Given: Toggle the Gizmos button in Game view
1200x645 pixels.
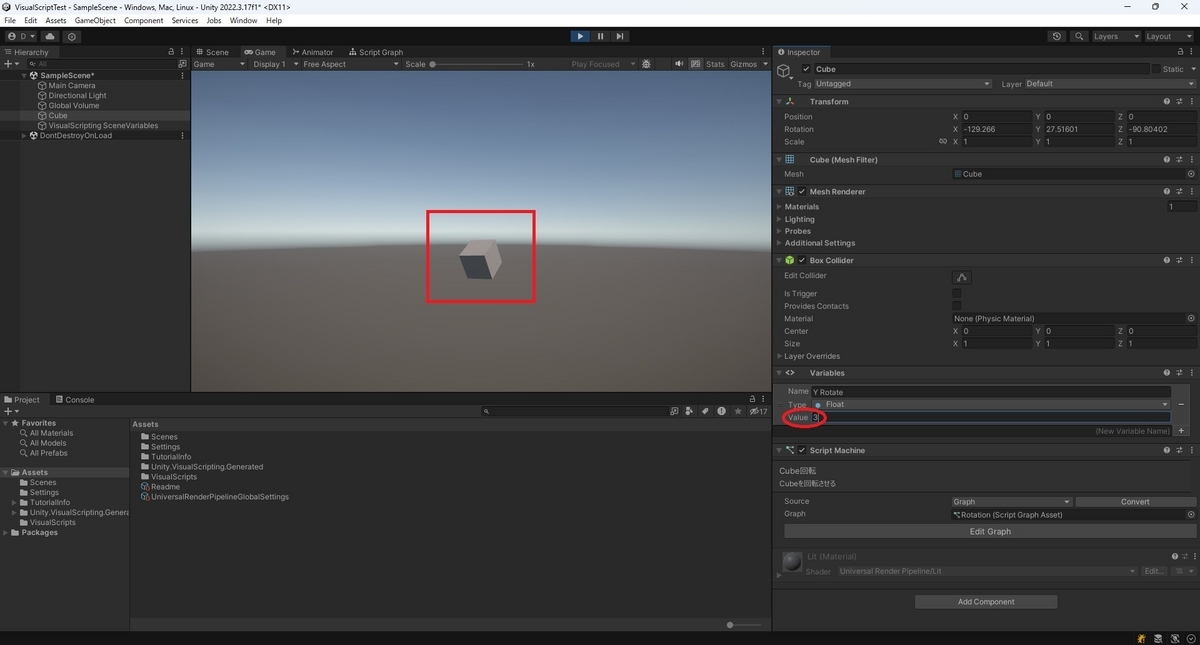Looking at the screenshot, I should [x=743, y=64].
